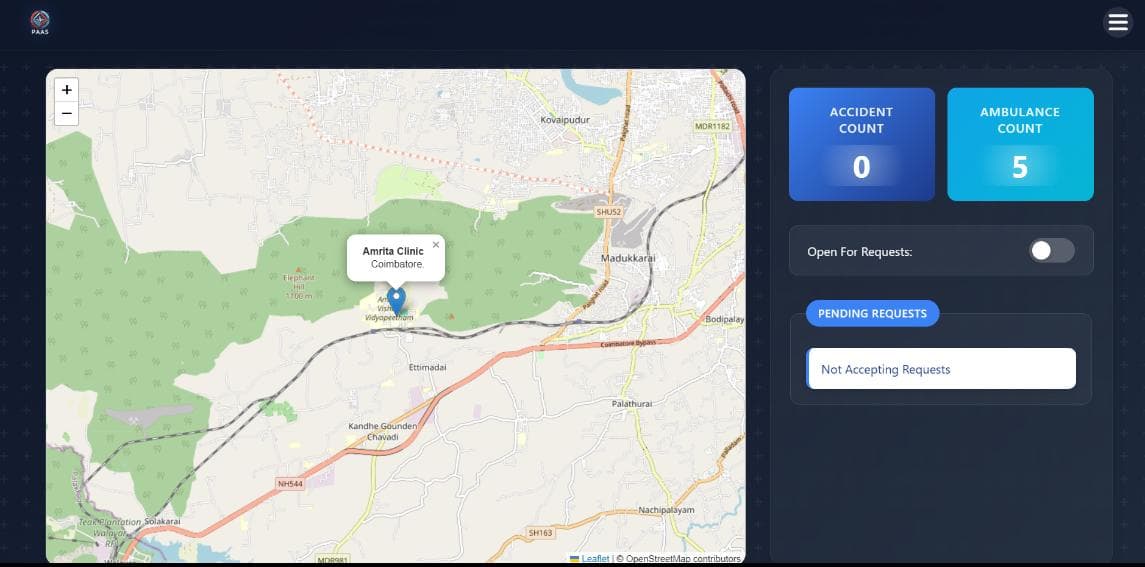1145x567 pixels.
Task: Select the Ambulance Count card
Action: click(x=1020, y=144)
